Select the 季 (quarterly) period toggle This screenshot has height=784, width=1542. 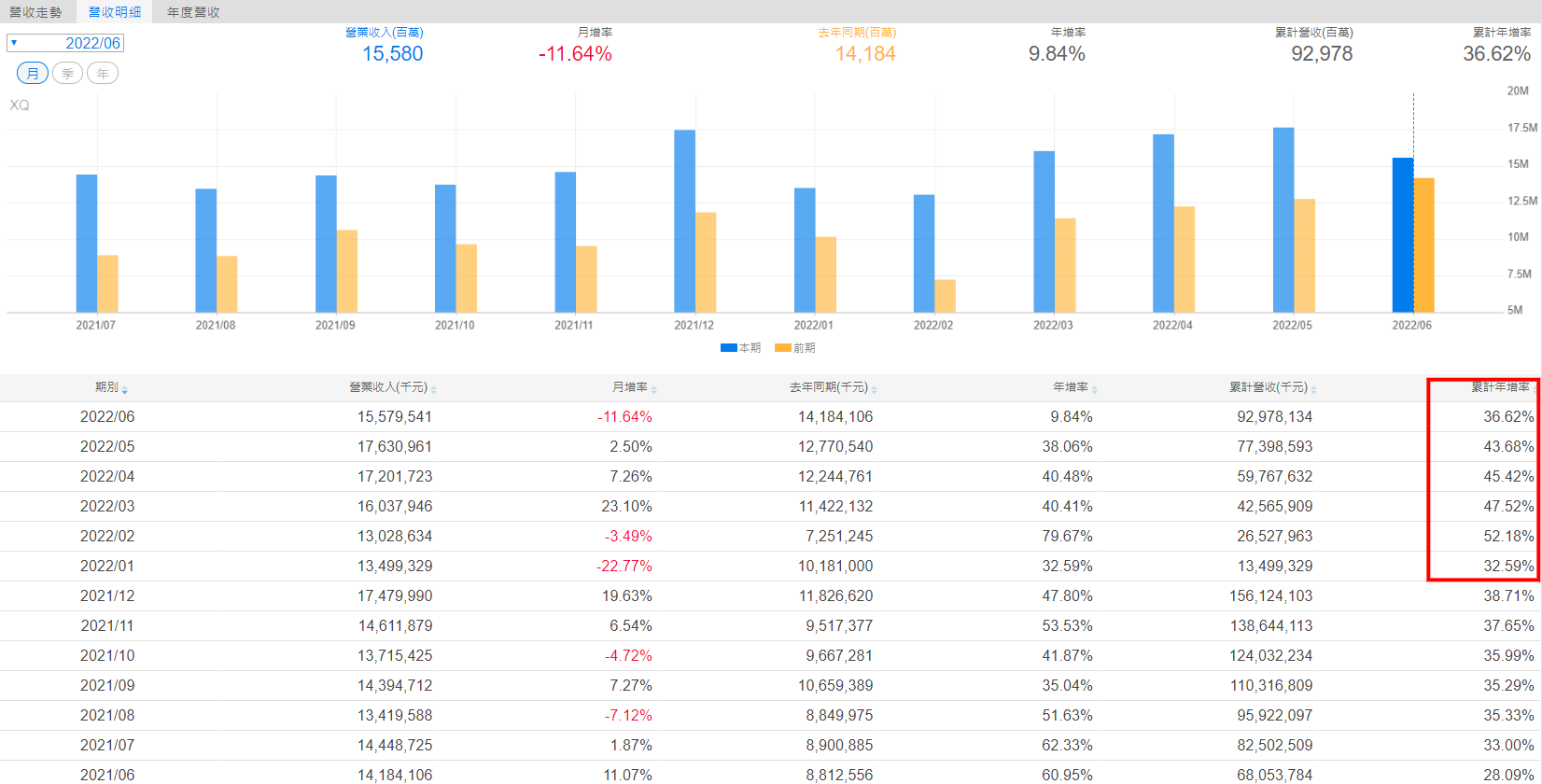(x=67, y=73)
